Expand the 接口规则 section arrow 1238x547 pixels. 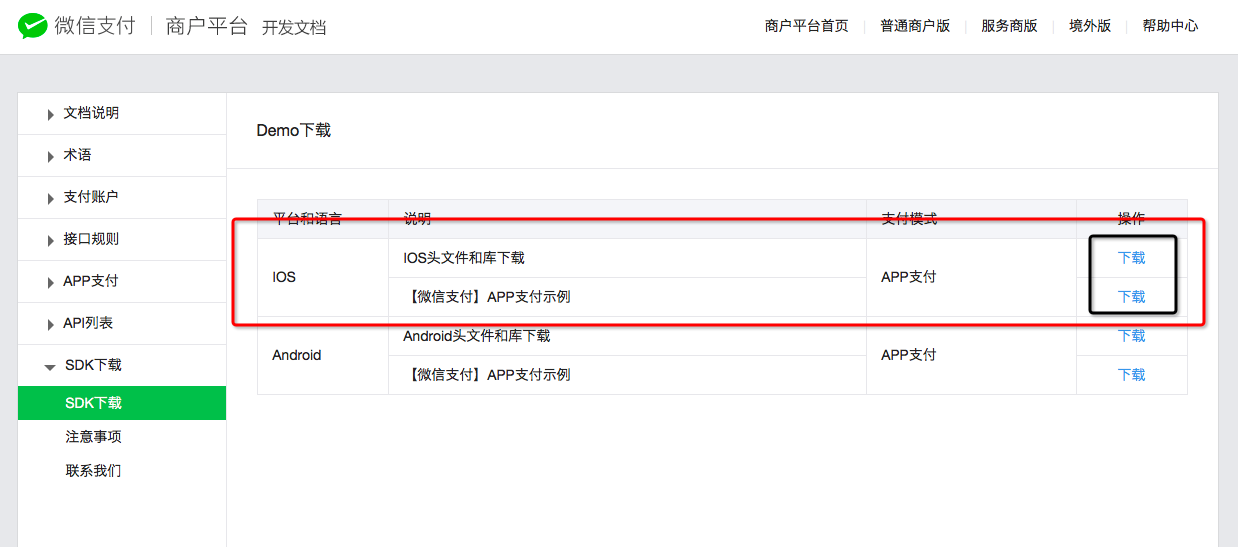click(x=51, y=241)
